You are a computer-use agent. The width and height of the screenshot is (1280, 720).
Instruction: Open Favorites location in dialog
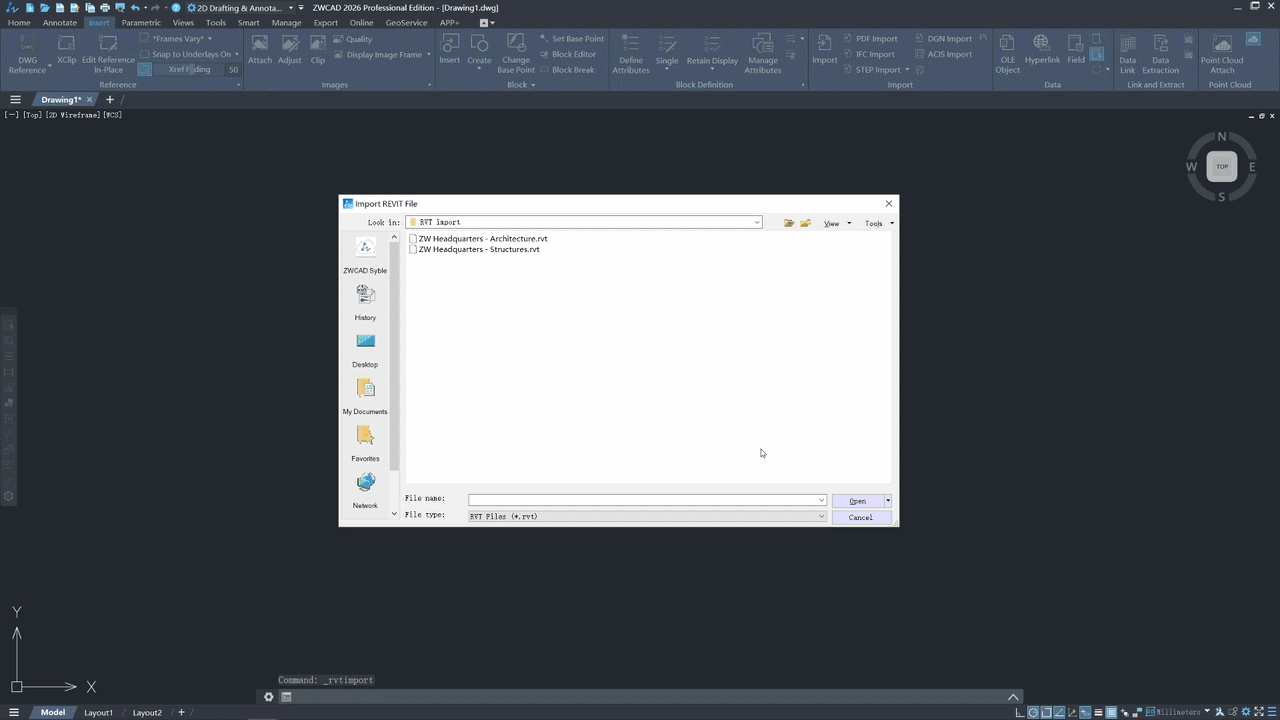tap(365, 443)
